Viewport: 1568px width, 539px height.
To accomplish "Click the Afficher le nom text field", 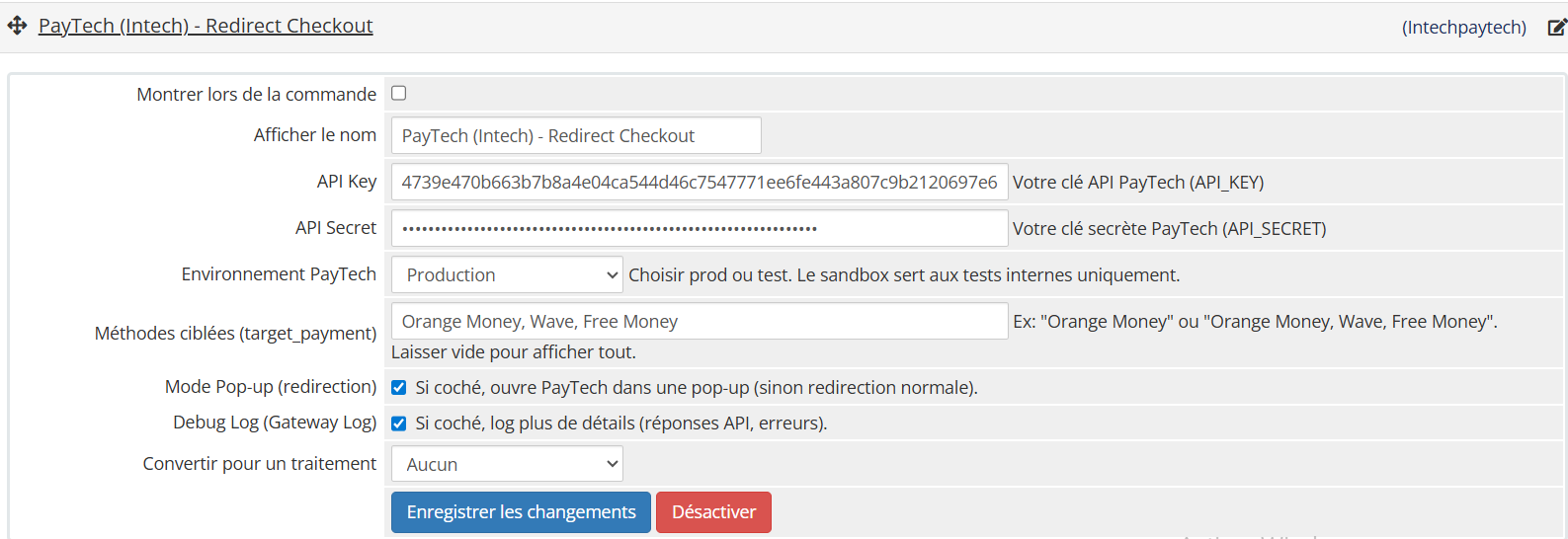I will 576,136.
